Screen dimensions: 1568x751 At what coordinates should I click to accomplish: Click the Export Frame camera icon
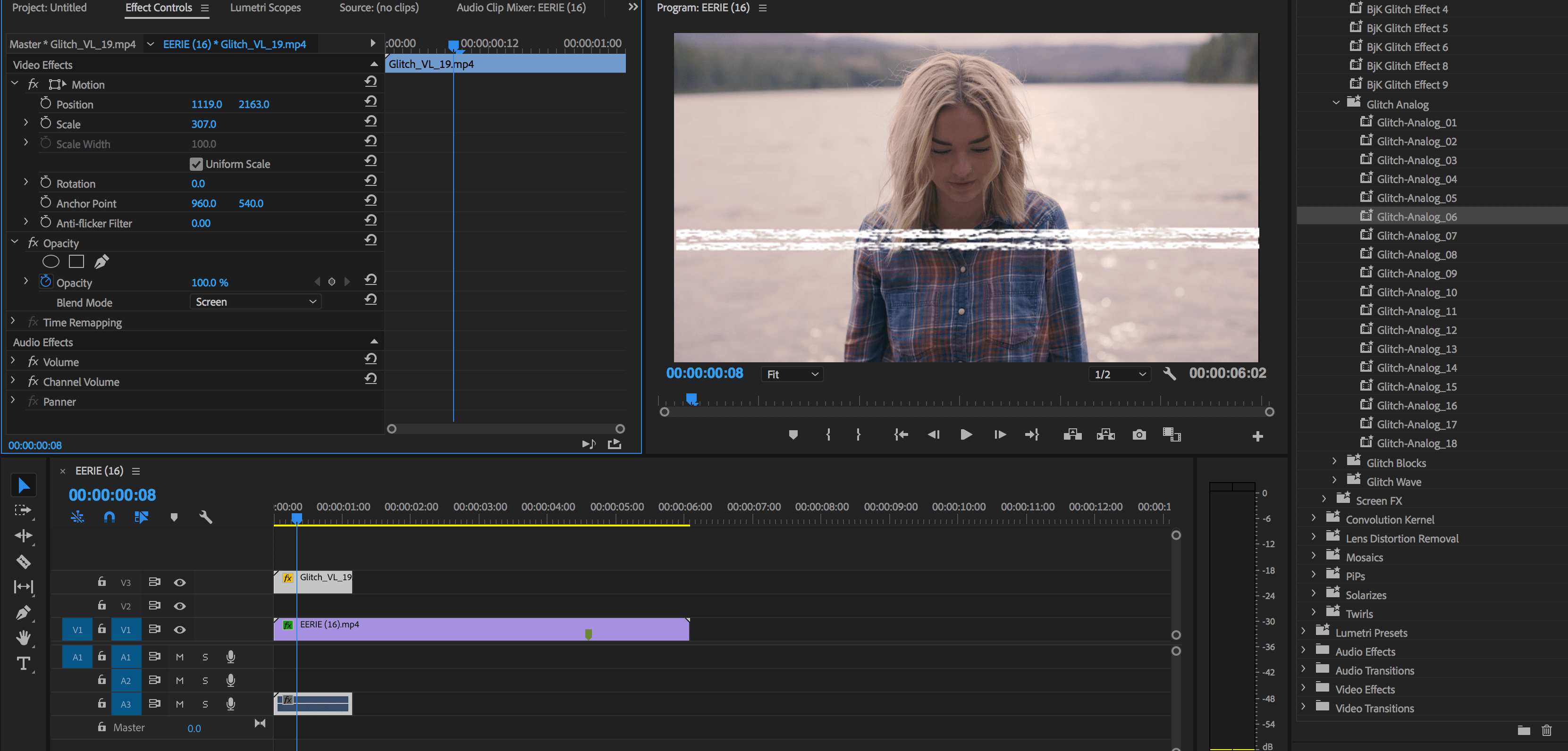(1139, 434)
